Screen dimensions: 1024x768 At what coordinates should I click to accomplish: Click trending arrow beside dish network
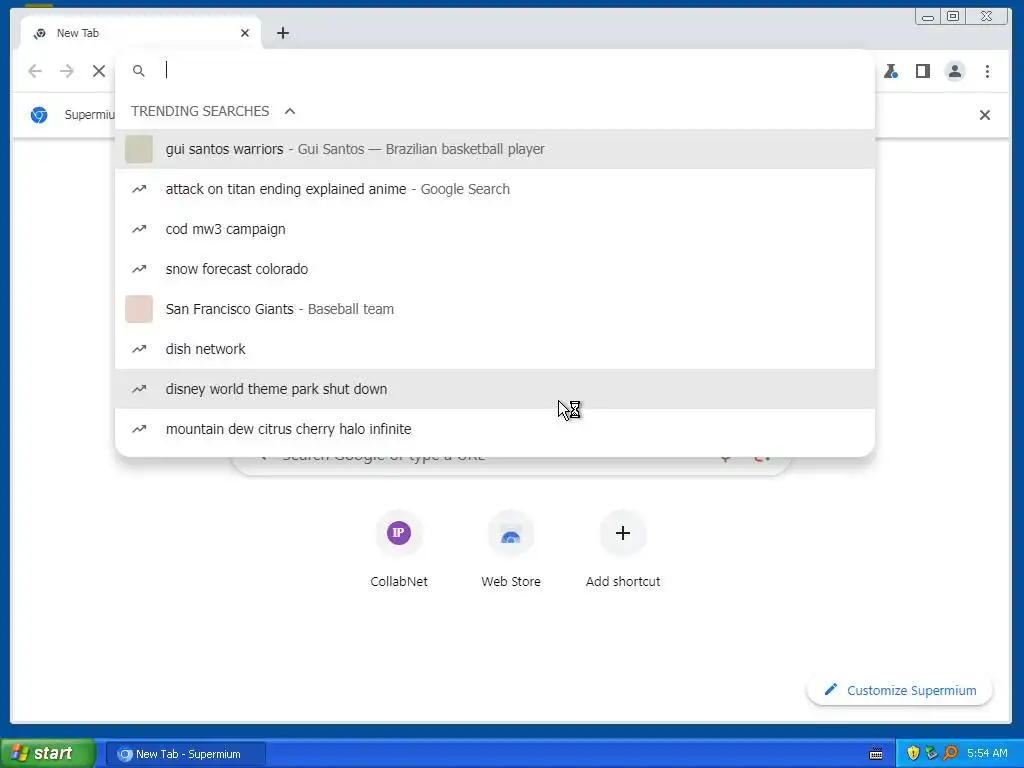pos(139,349)
